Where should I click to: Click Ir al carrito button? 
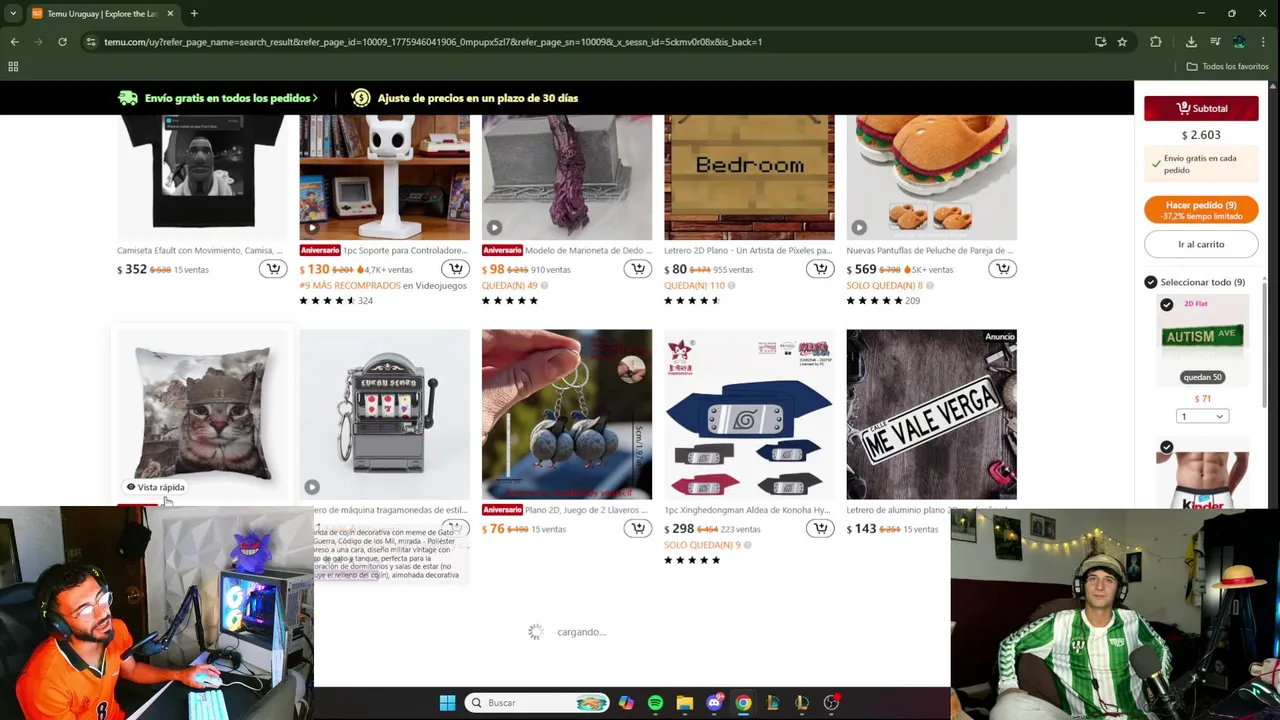[1201, 244]
